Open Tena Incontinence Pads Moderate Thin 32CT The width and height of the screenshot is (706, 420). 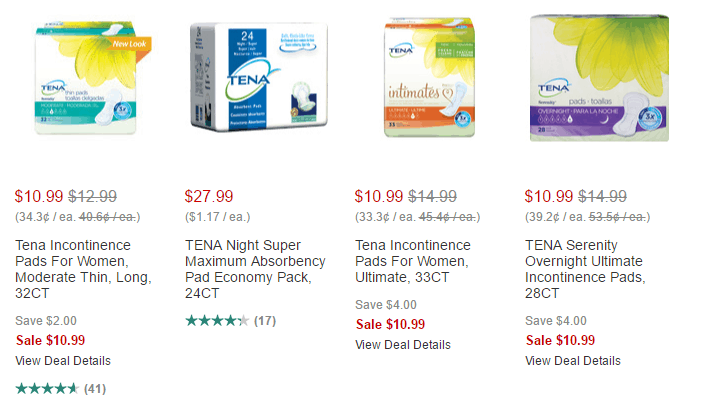pyautogui.click(x=73, y=270)
